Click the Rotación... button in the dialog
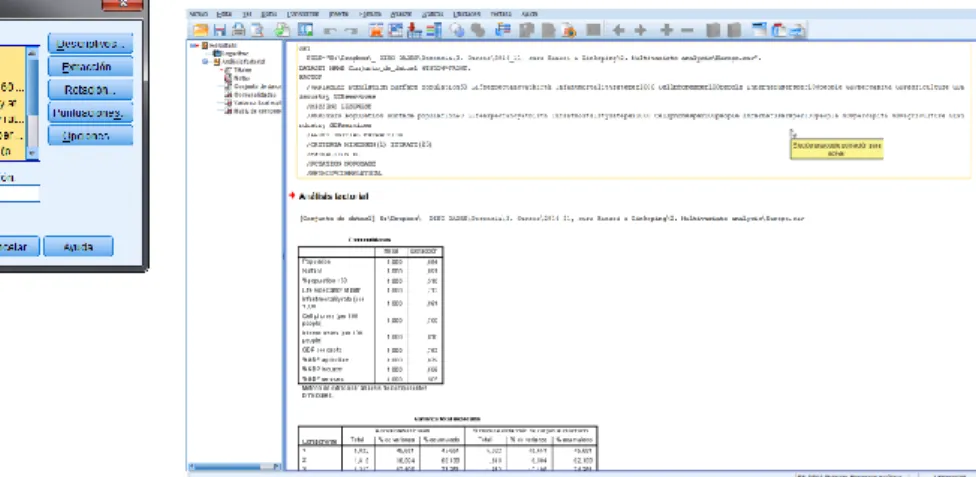Viewport: 976px width, 477px height. 90,90
